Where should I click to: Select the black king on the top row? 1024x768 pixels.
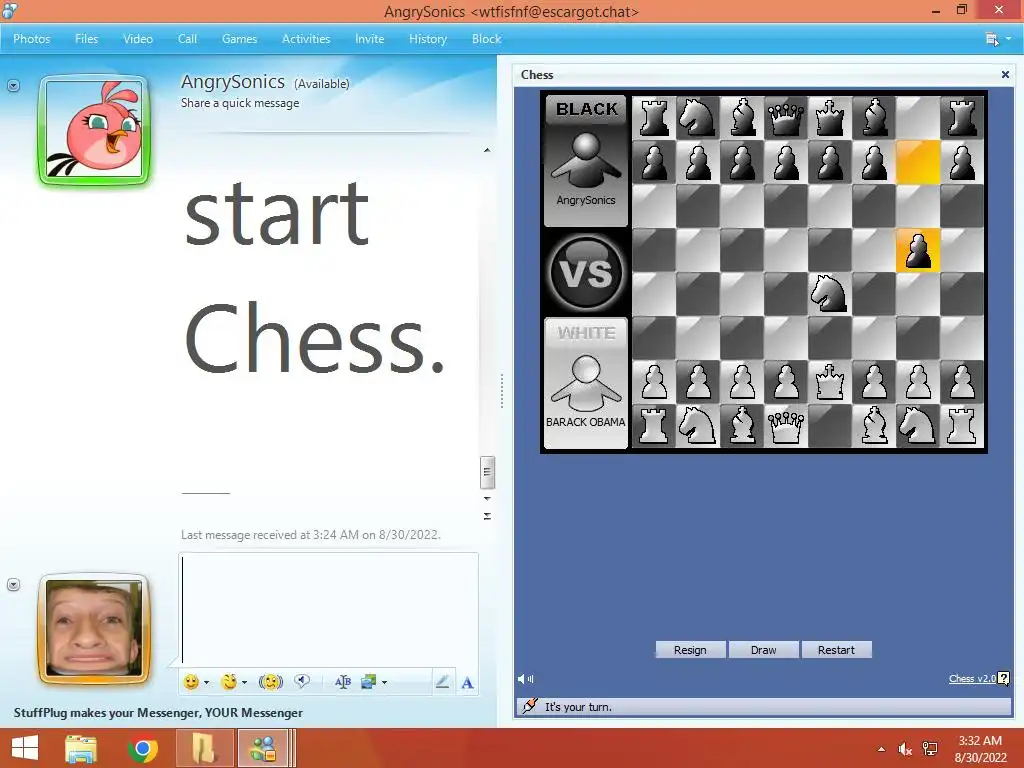click(x=829, y=118)
